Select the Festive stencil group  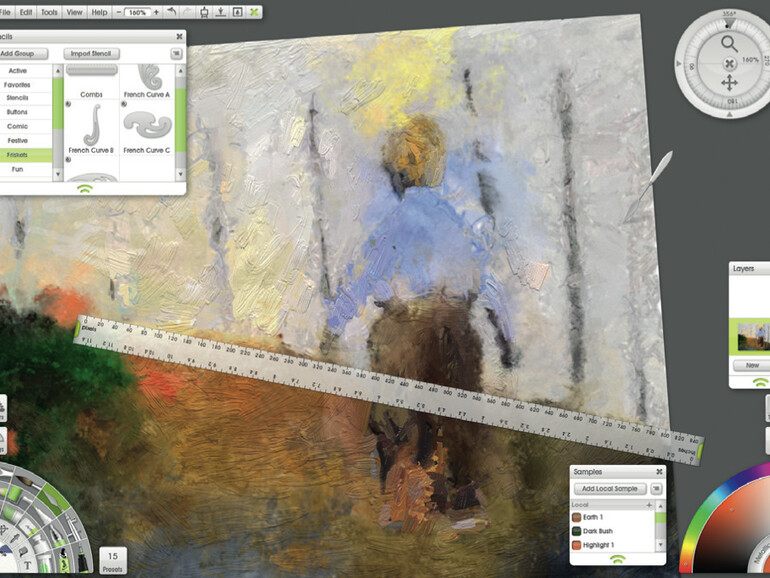click(x=26, y=140)
